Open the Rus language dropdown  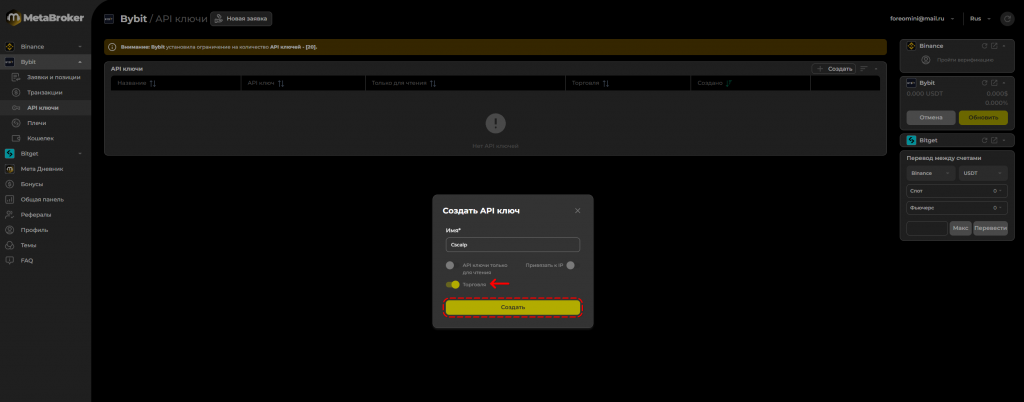click(x=980, y=19)
